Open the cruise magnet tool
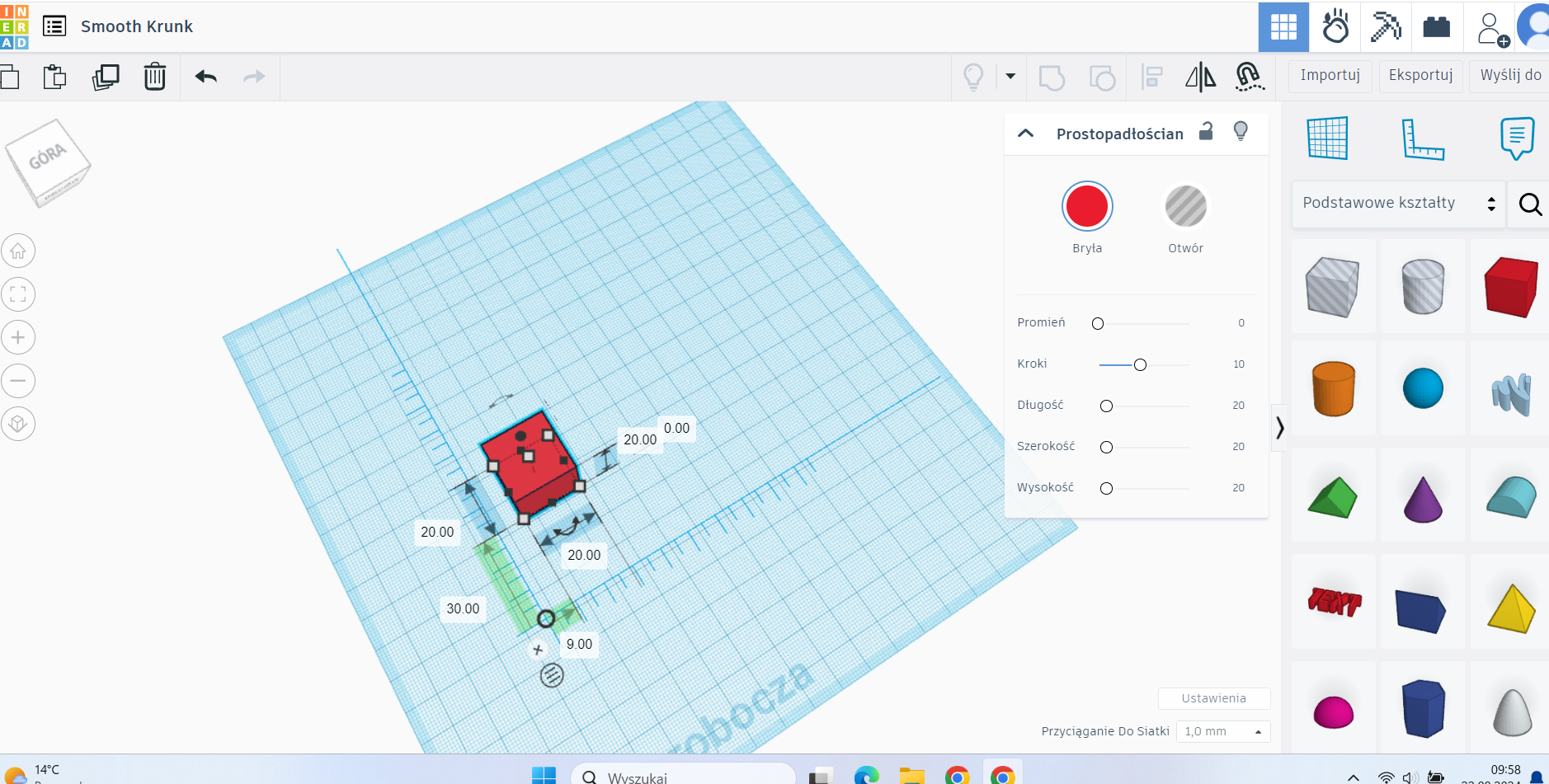 point(1250,77)
